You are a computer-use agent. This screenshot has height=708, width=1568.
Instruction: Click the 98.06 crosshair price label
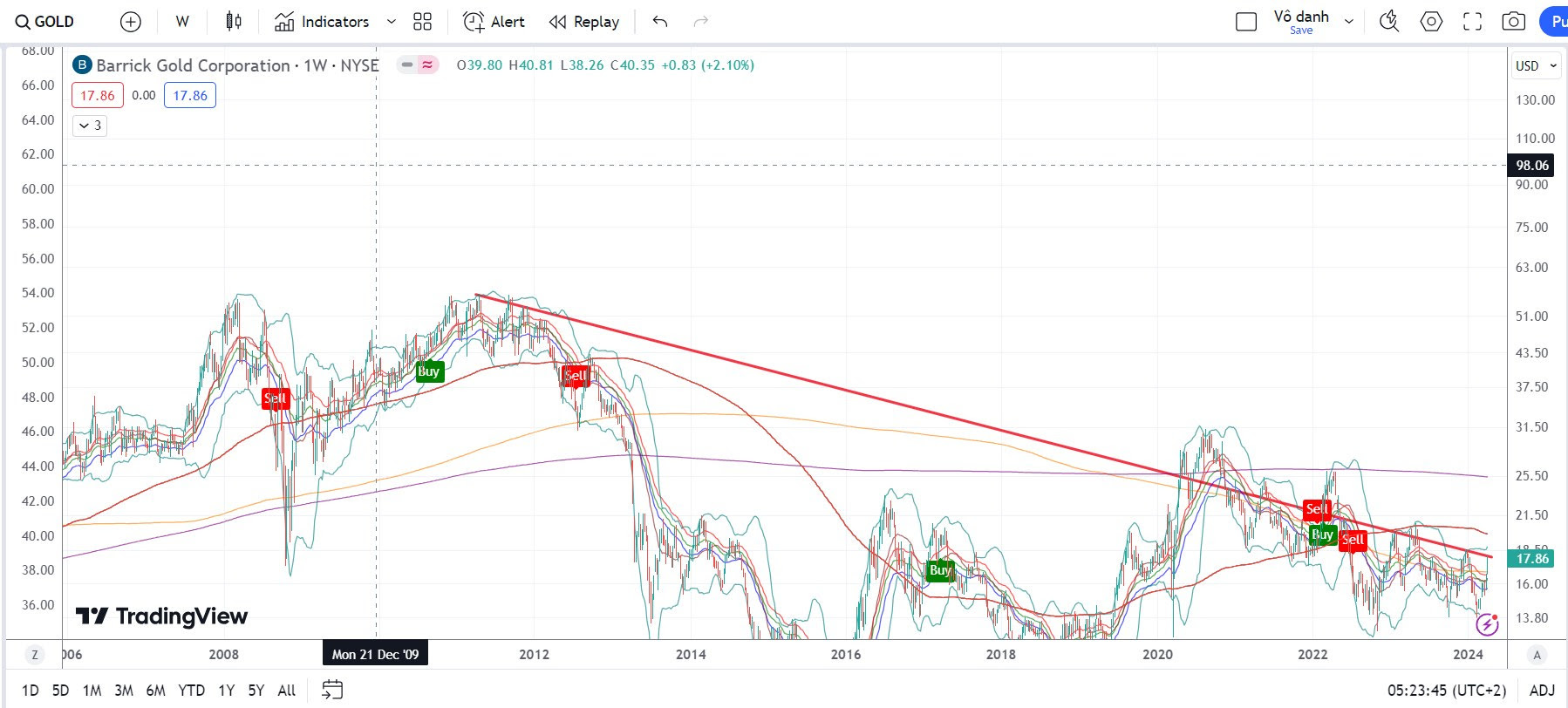coord(1532,166)
